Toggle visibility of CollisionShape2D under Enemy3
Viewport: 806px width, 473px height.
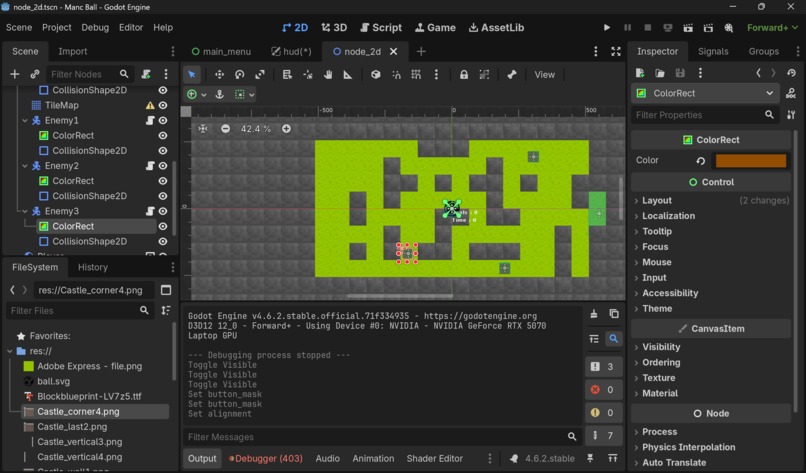pos(163,241)
